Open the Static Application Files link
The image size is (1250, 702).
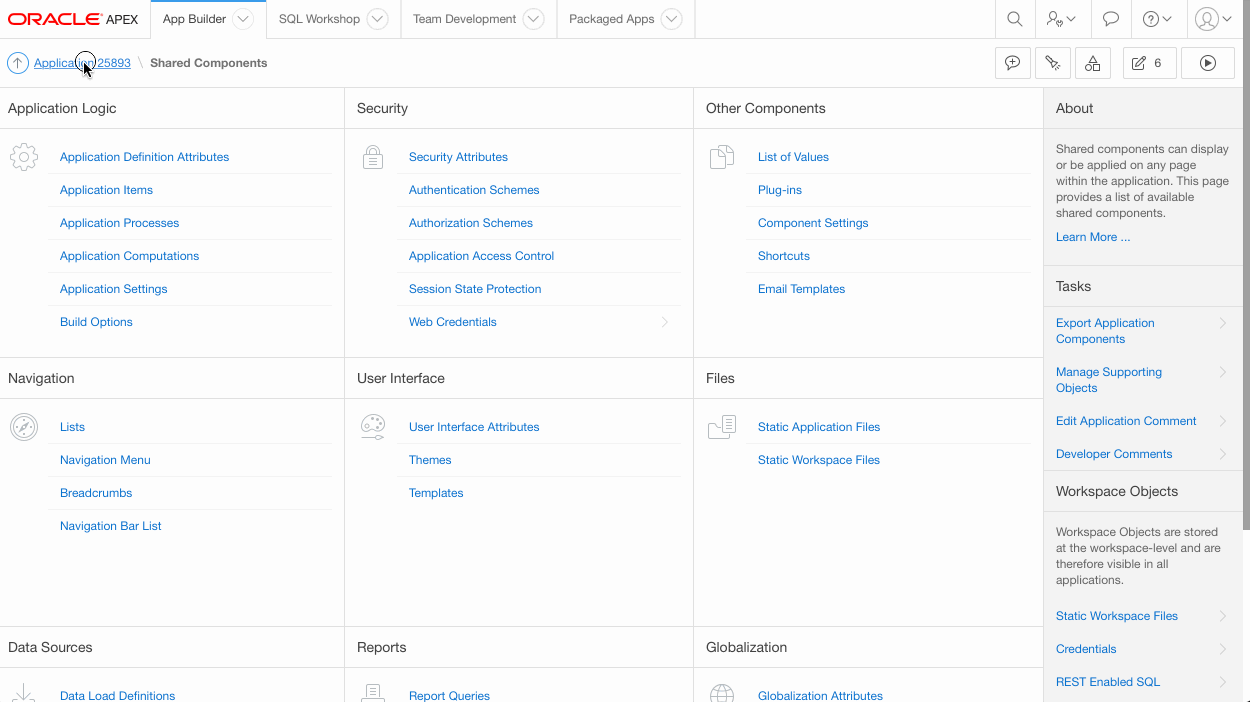(x=819, y=427)
